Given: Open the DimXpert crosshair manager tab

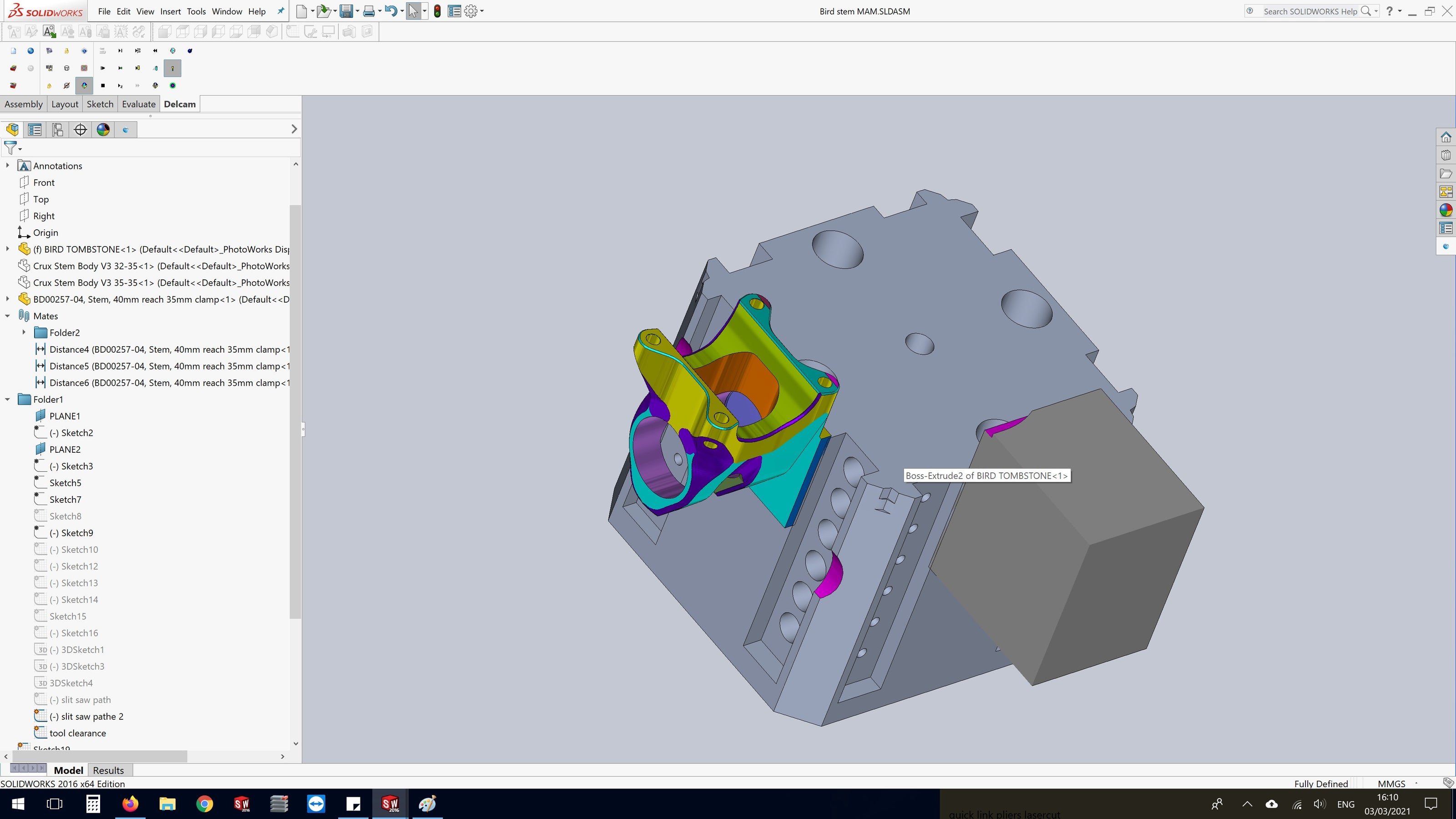Looking at the screenshot, I should click(80, 129).
